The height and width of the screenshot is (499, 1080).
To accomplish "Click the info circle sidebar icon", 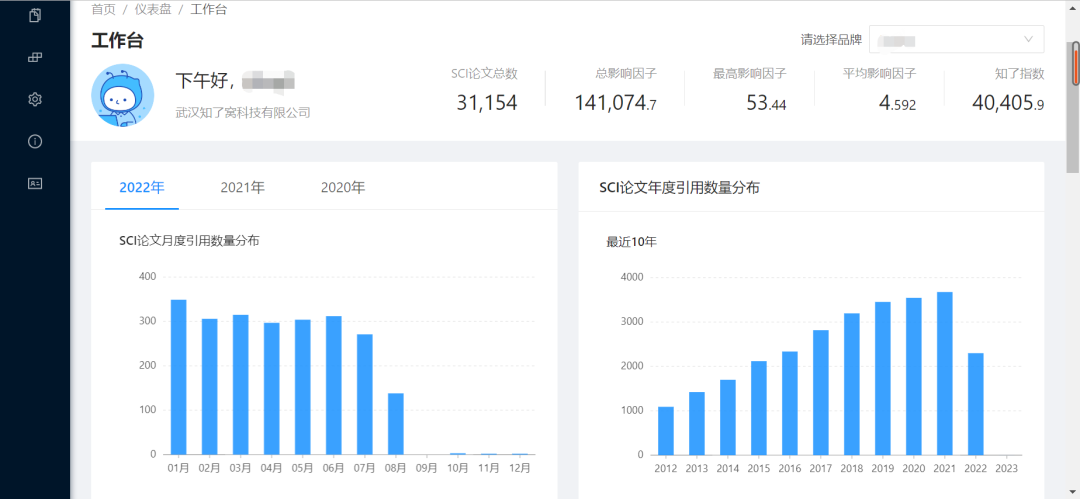I will pyautogui.click(x=35, y=141).
